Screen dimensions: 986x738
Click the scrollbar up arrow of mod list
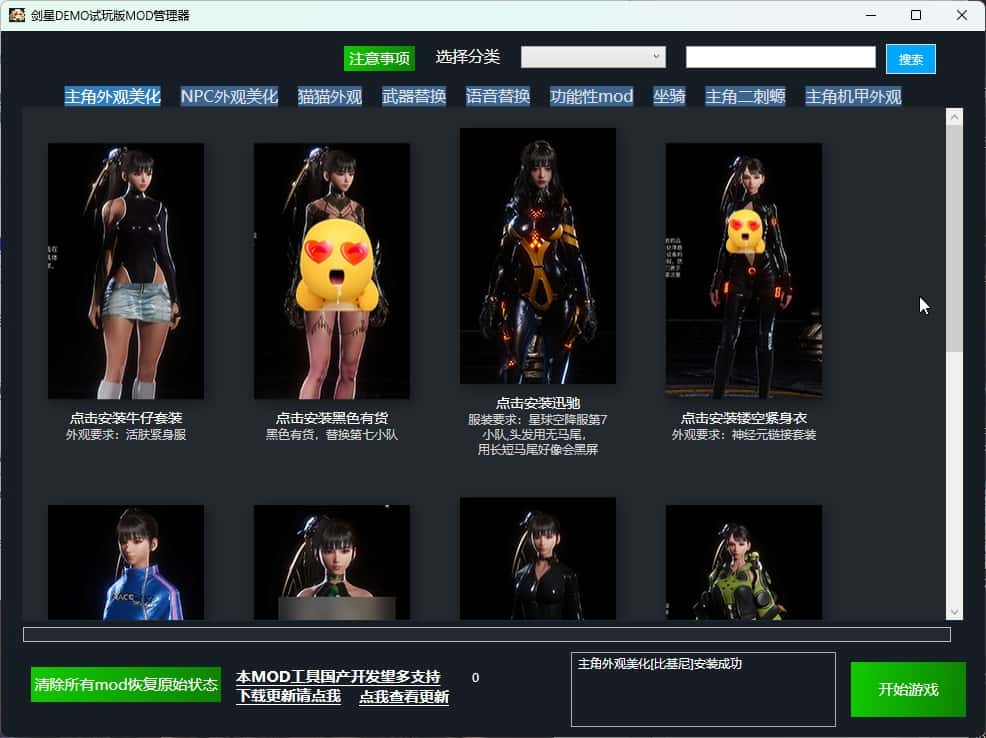(x=954, y=117)
